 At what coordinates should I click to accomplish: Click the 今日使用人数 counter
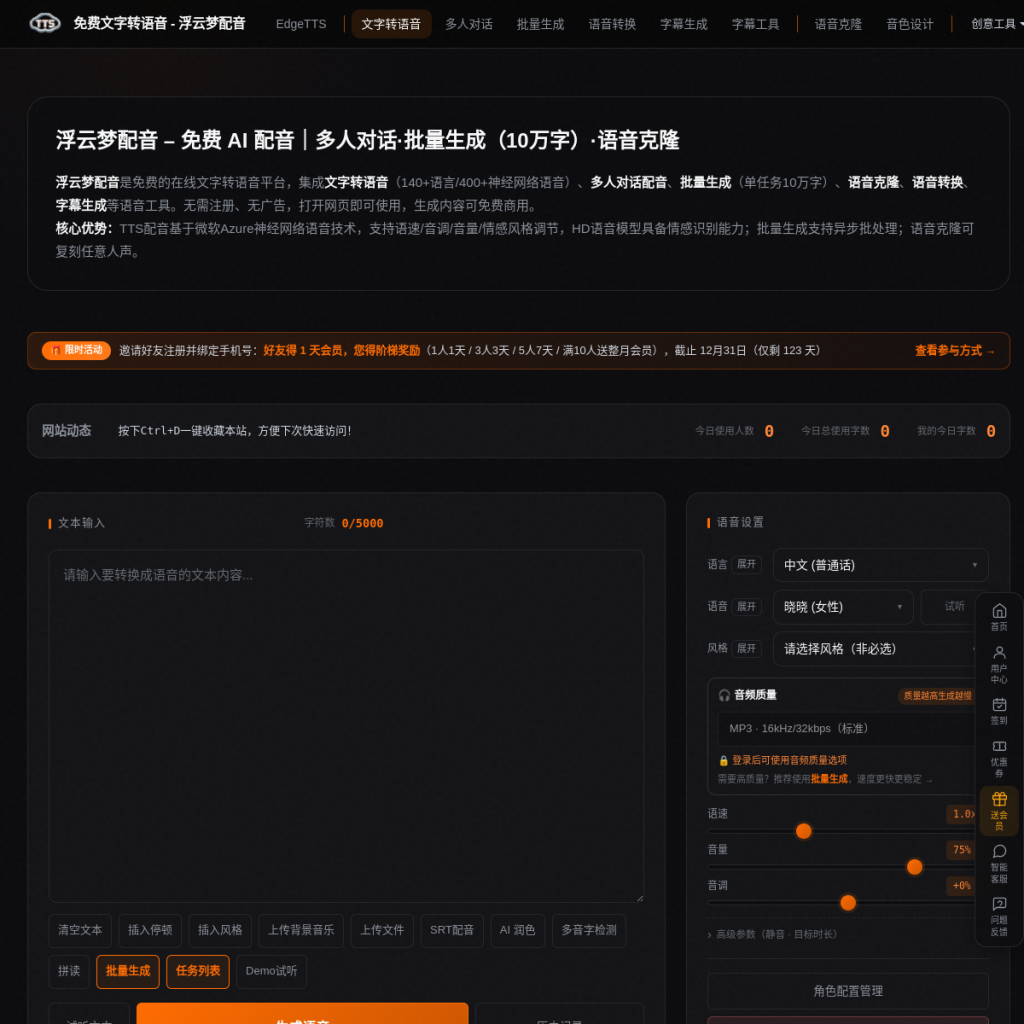pyautogui.click(x=735, y=431)
